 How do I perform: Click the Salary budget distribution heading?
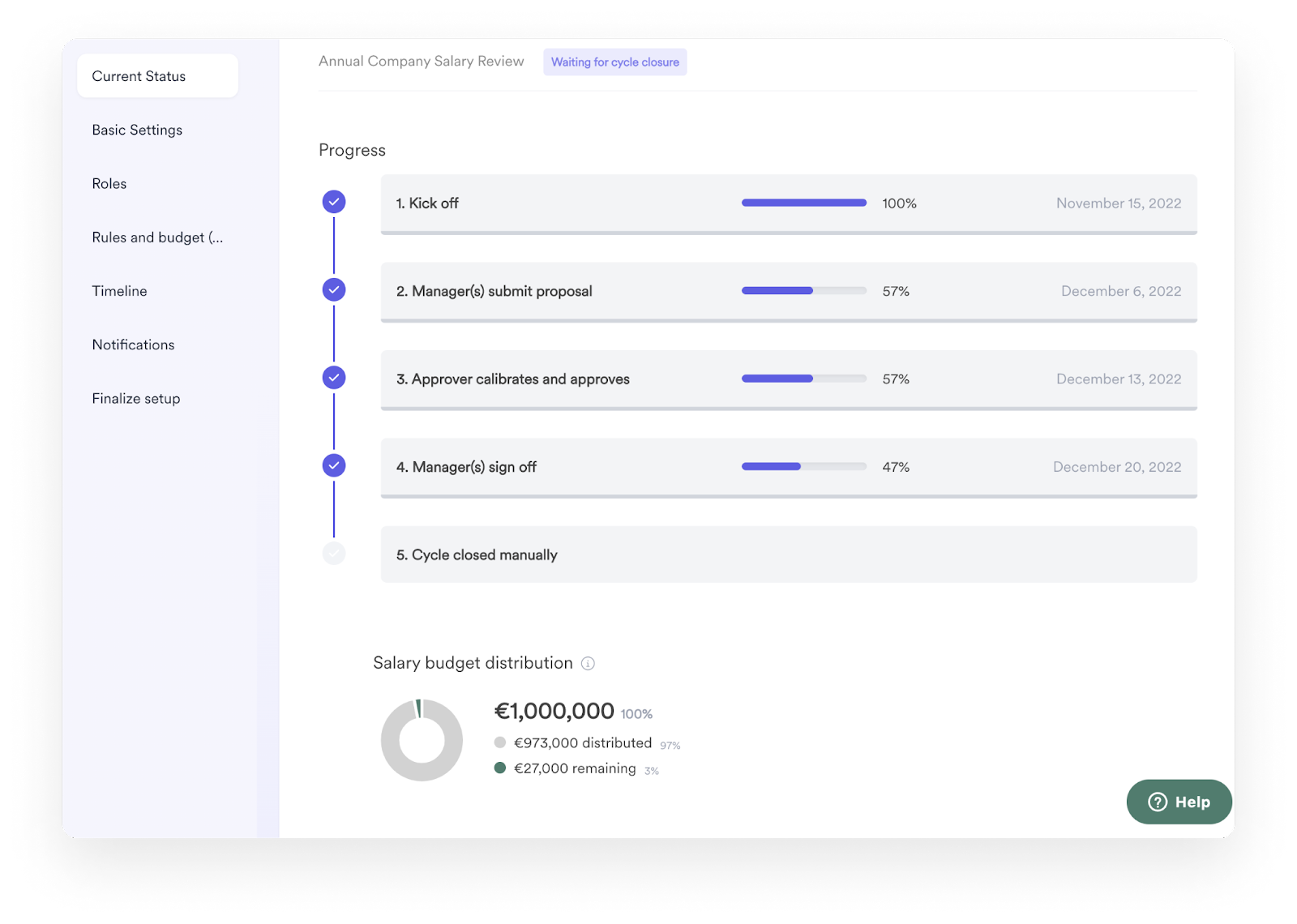(473, 663)
